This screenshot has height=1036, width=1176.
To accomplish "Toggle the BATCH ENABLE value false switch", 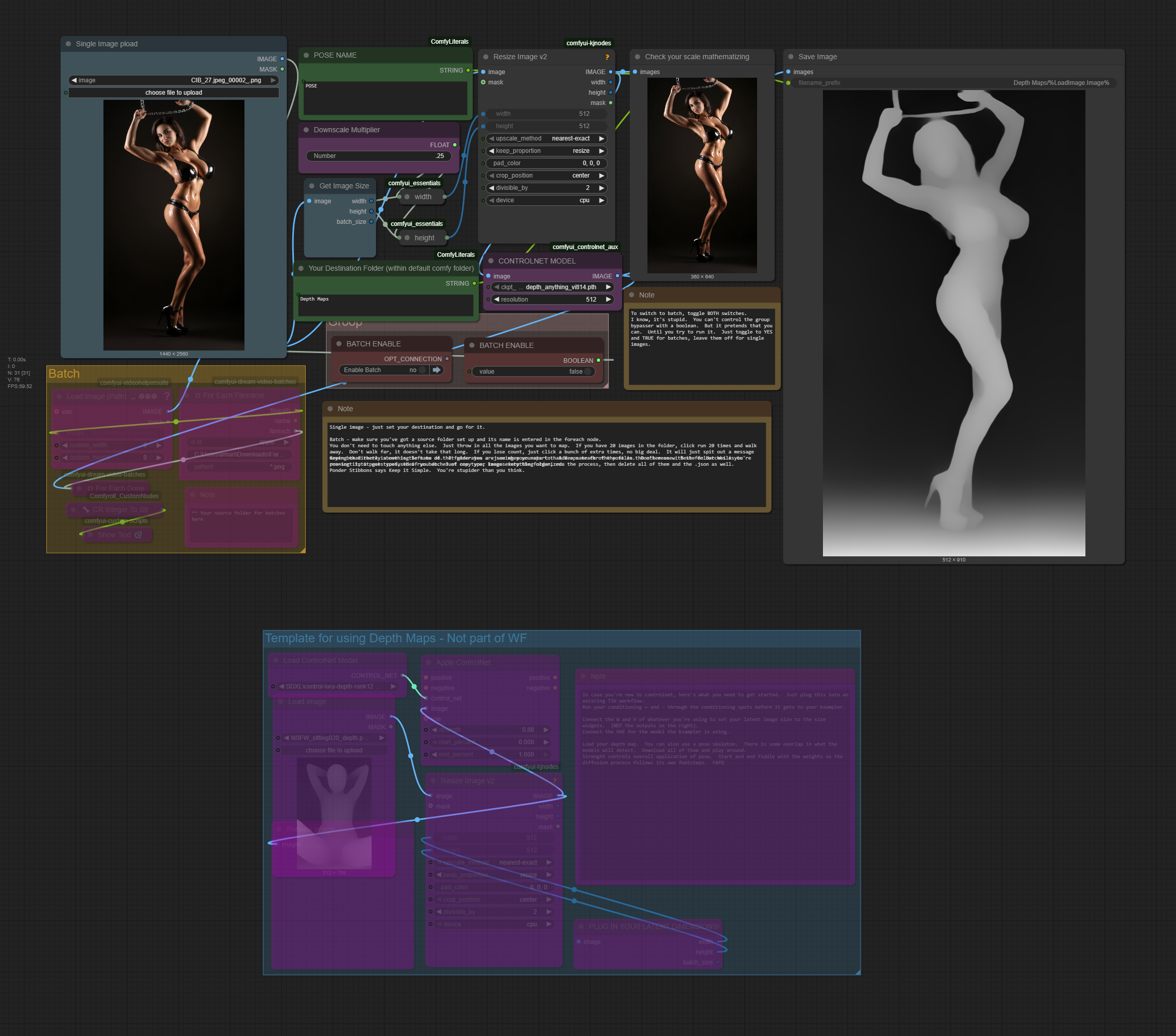I will [587, 372].
